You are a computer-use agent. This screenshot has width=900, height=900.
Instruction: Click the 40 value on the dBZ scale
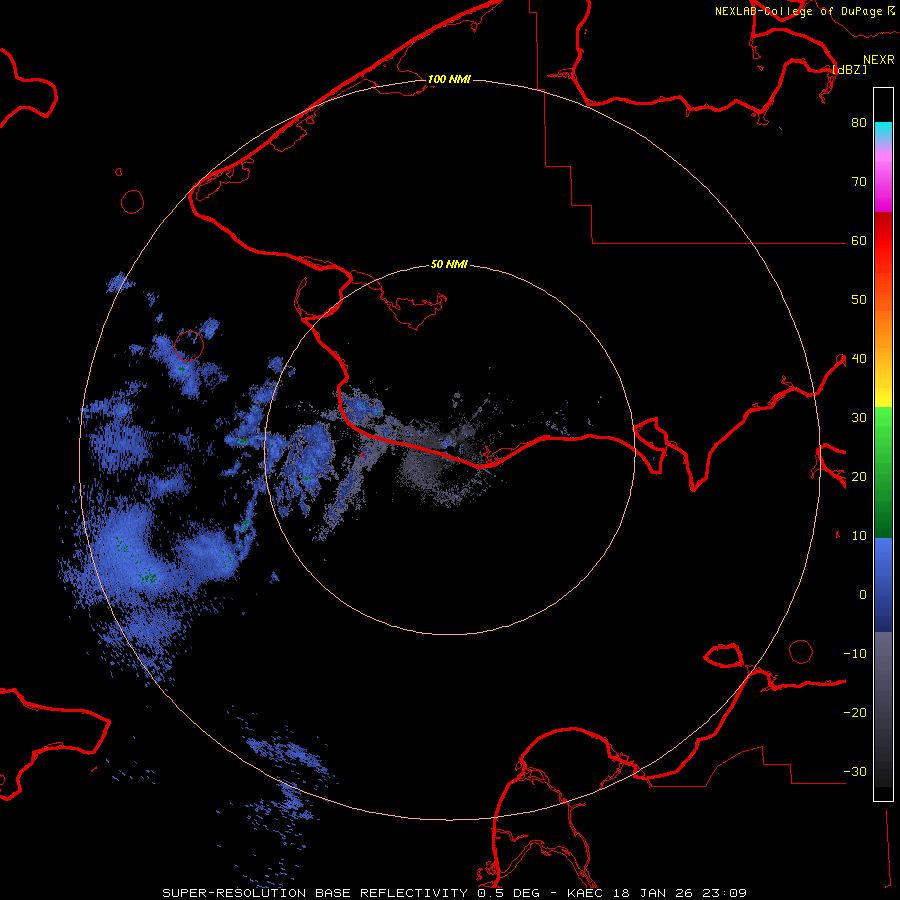[x=859, y=359]
